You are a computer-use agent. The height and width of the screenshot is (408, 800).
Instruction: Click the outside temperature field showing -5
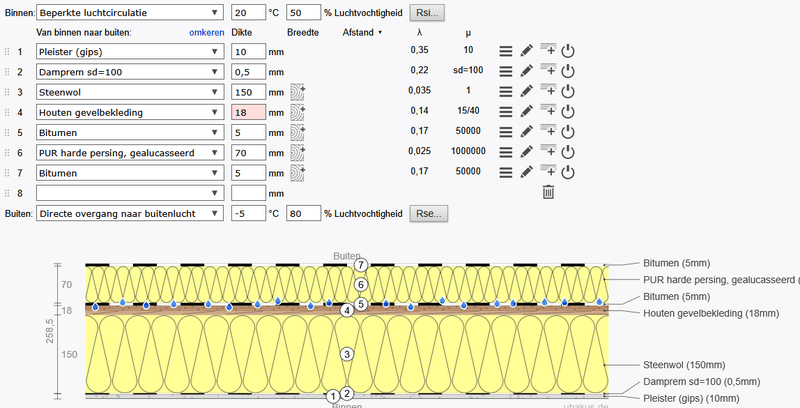pos(248,213)
